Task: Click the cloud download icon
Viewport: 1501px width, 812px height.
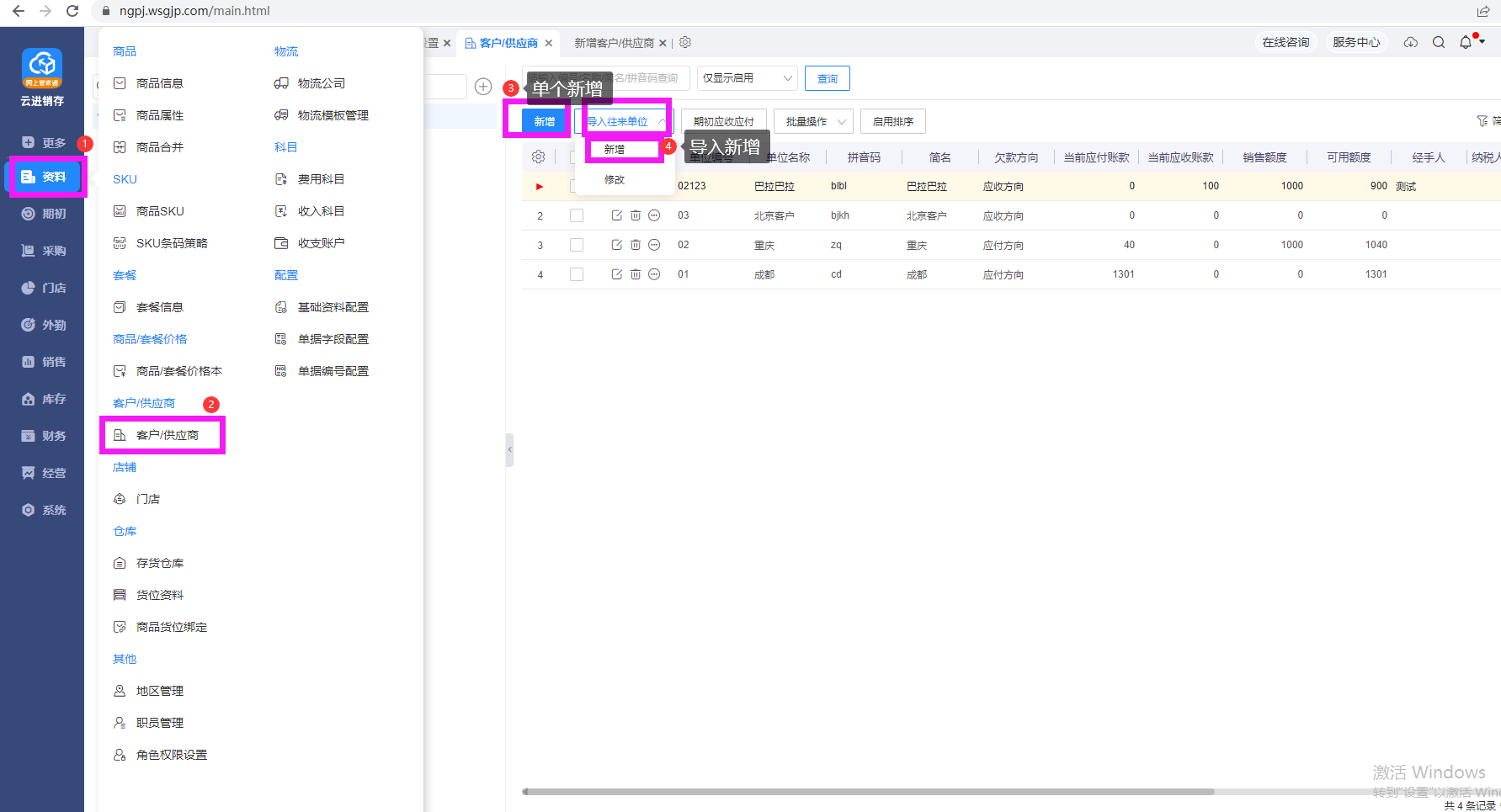Action: coord(1411,43)
